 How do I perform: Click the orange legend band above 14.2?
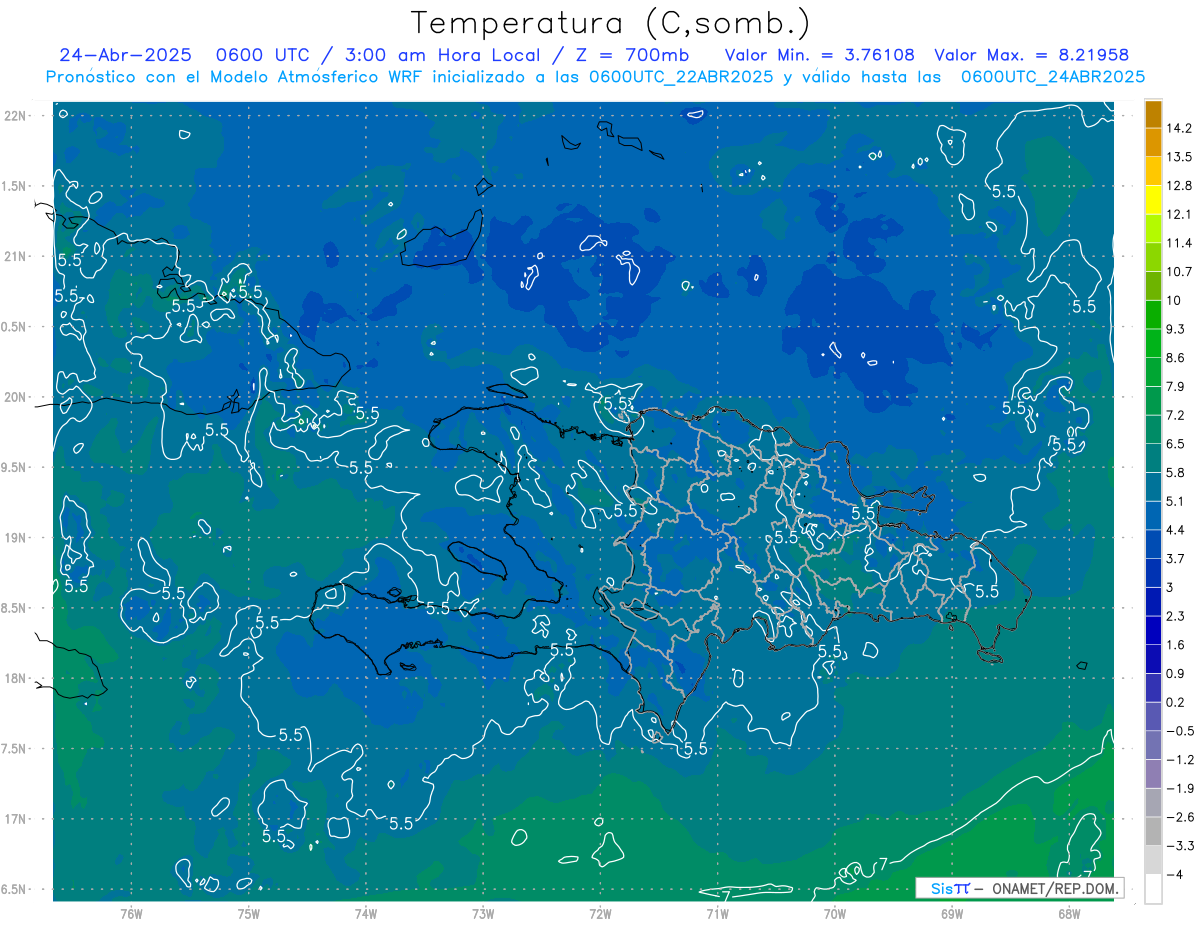point(1153,115)
